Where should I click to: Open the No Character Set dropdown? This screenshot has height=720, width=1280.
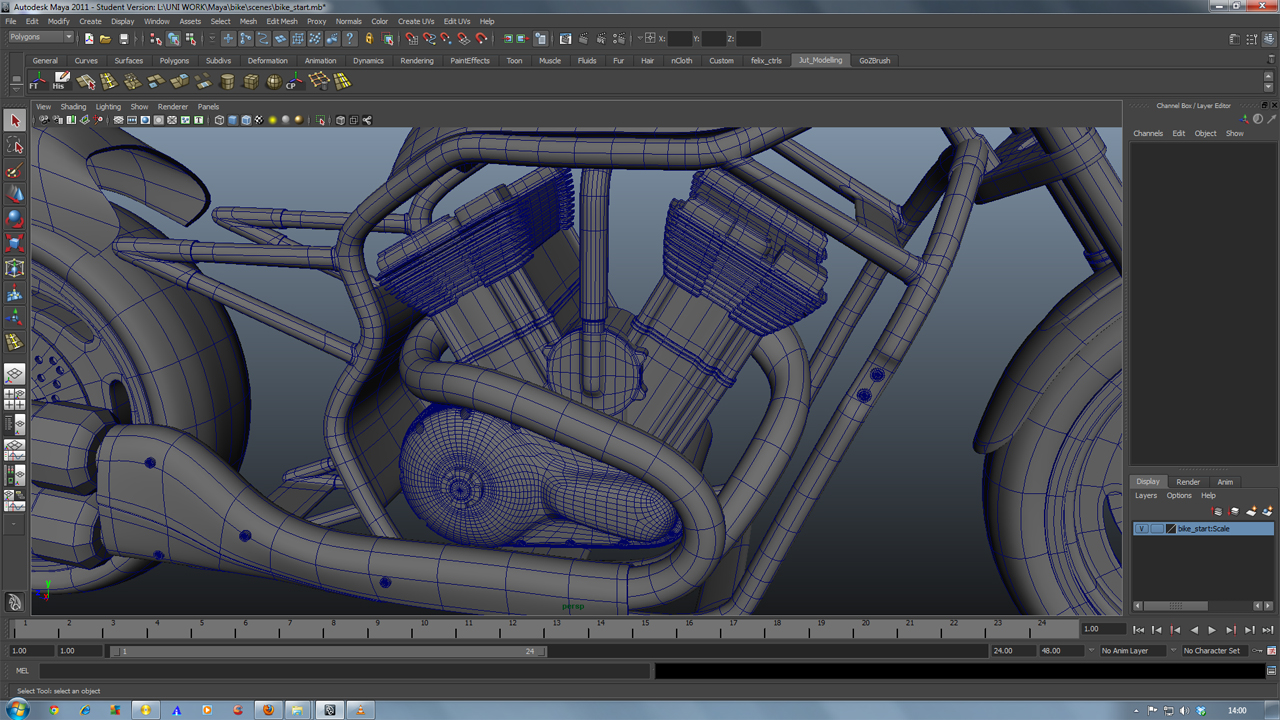(1213, 650)
